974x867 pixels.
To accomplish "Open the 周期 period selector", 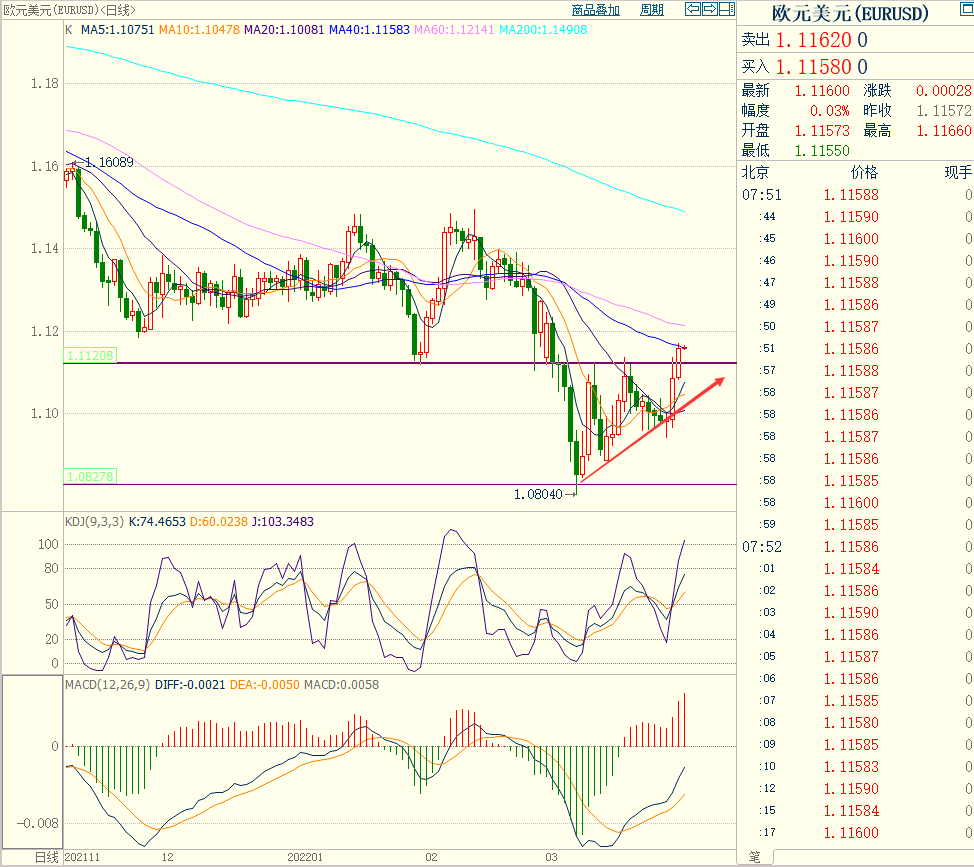I will point(651,10).
